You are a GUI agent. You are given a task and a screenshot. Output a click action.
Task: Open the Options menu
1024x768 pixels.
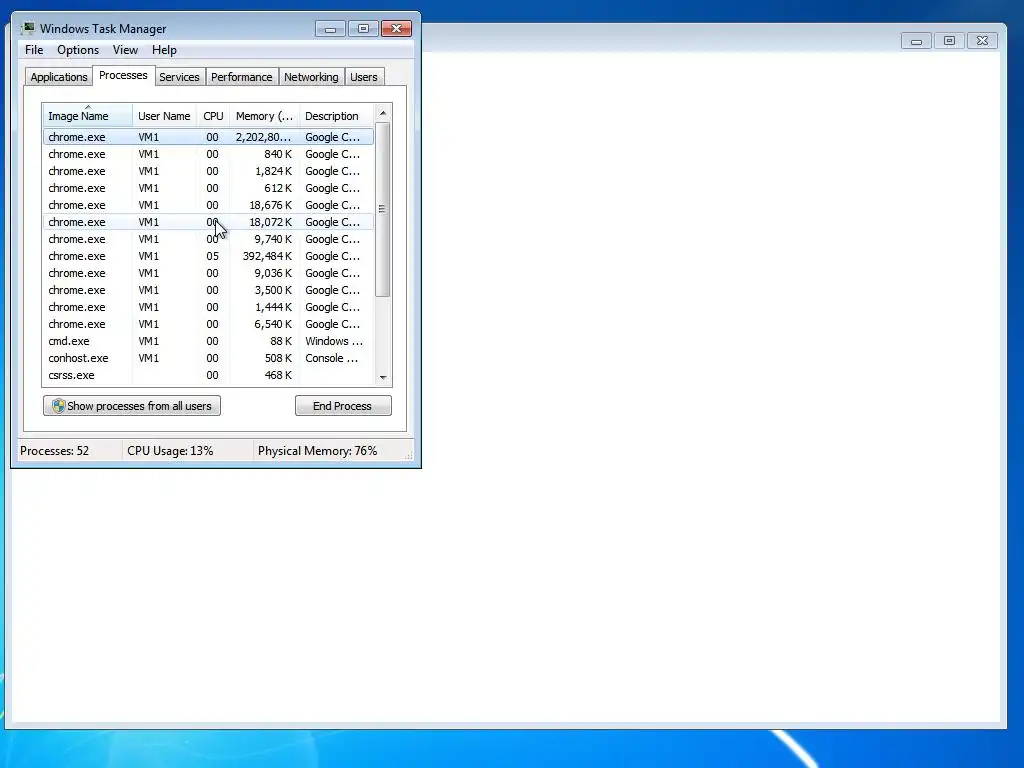[x=78, y=50]
